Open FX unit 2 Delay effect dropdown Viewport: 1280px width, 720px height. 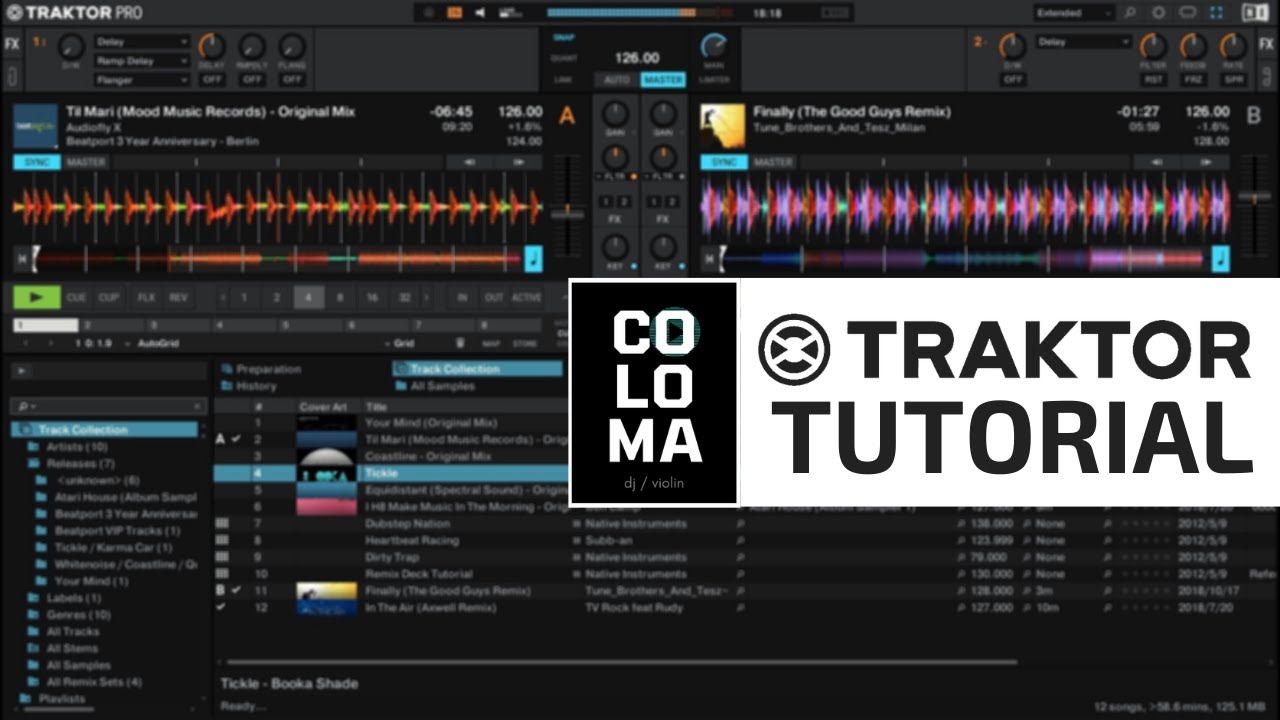tap(1084, 42)
